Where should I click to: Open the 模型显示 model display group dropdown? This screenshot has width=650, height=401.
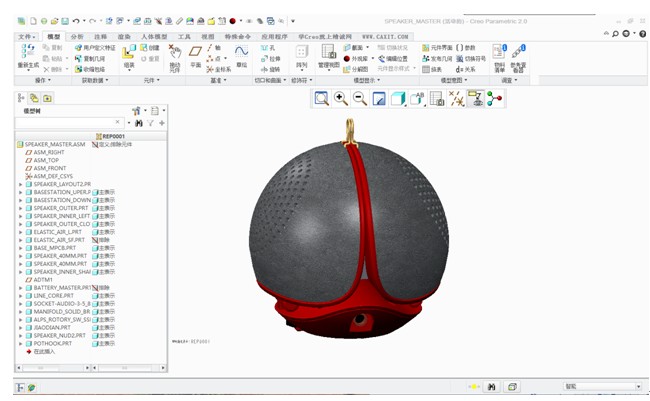click(366, 80)
